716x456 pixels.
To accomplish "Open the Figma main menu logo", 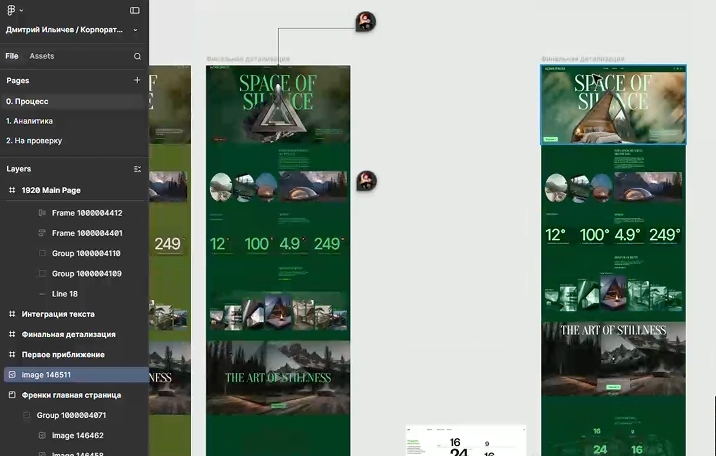I will (x=11, y=10).
